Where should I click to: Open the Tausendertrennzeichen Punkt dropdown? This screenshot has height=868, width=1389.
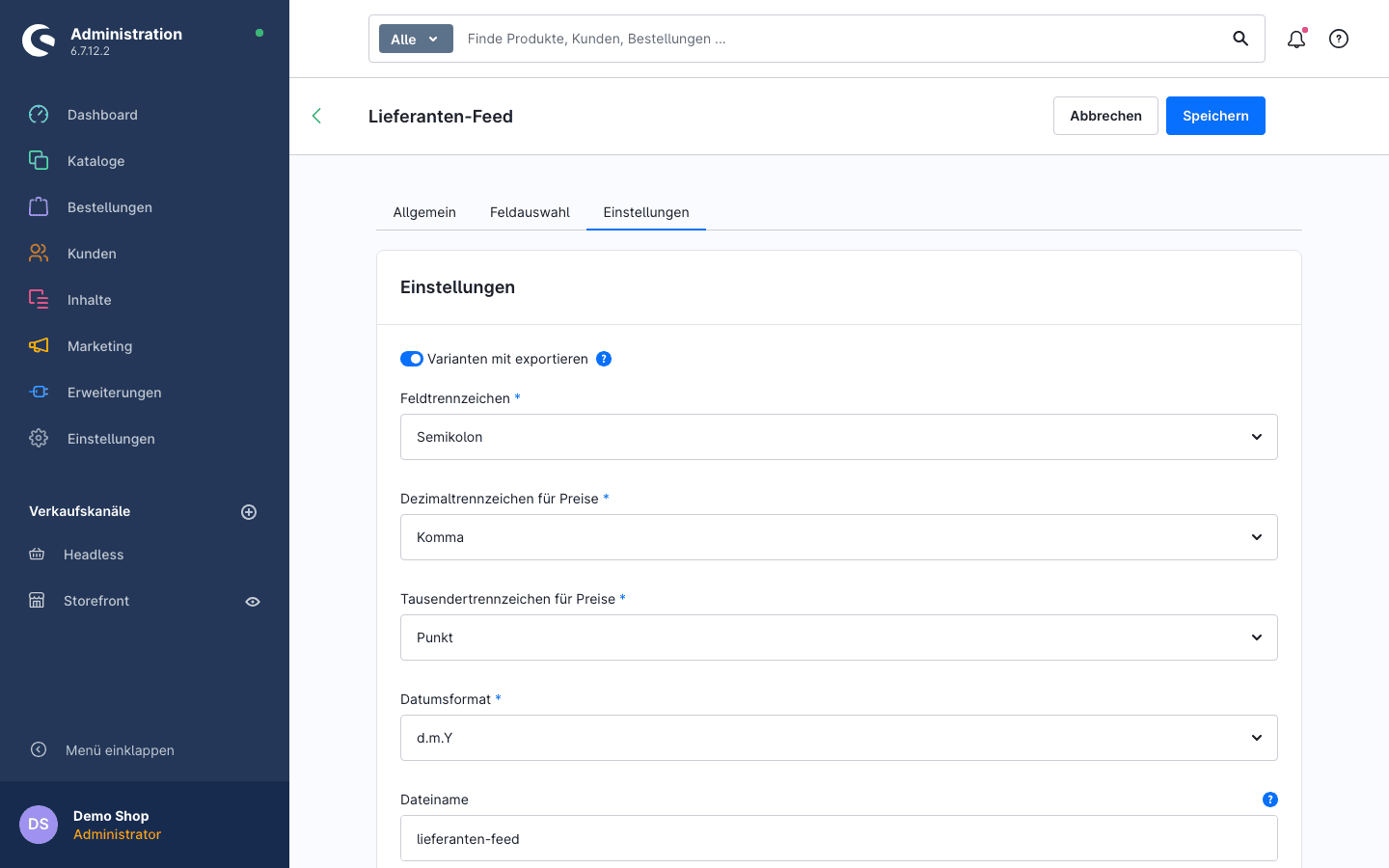tap(839, 637)
